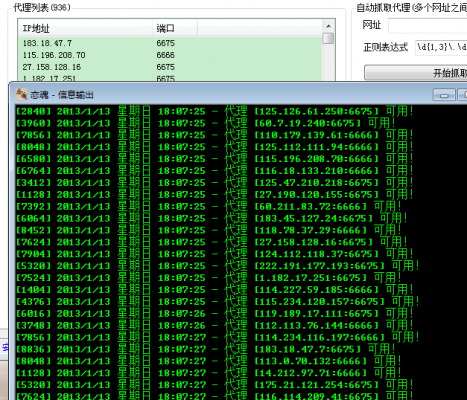
Task: Click the 代理列表(936) group label
Action: [42, 7]
